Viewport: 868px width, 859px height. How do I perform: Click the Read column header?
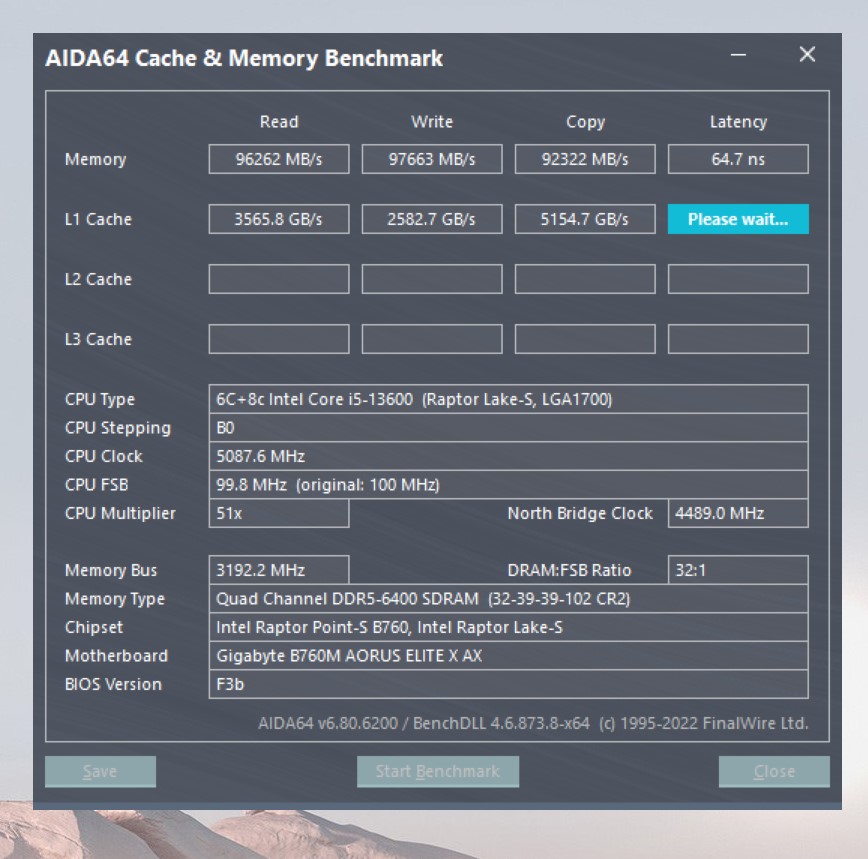click(279, 122)
